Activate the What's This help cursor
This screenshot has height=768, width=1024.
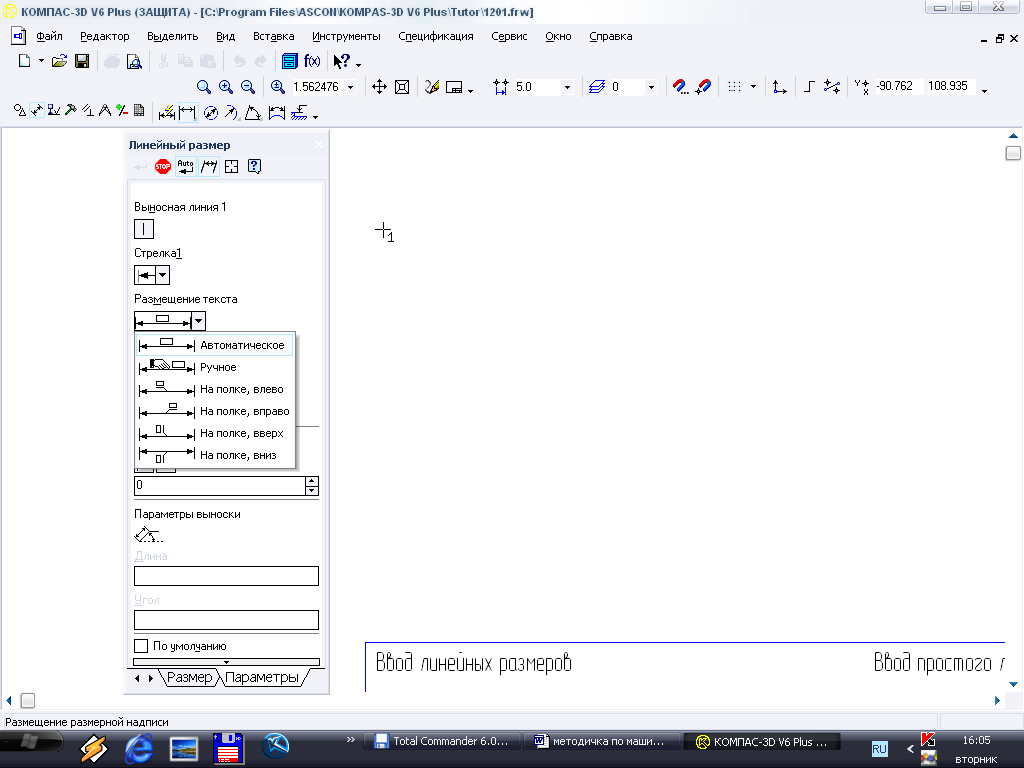pyautogui.click(x=342, y=61)
